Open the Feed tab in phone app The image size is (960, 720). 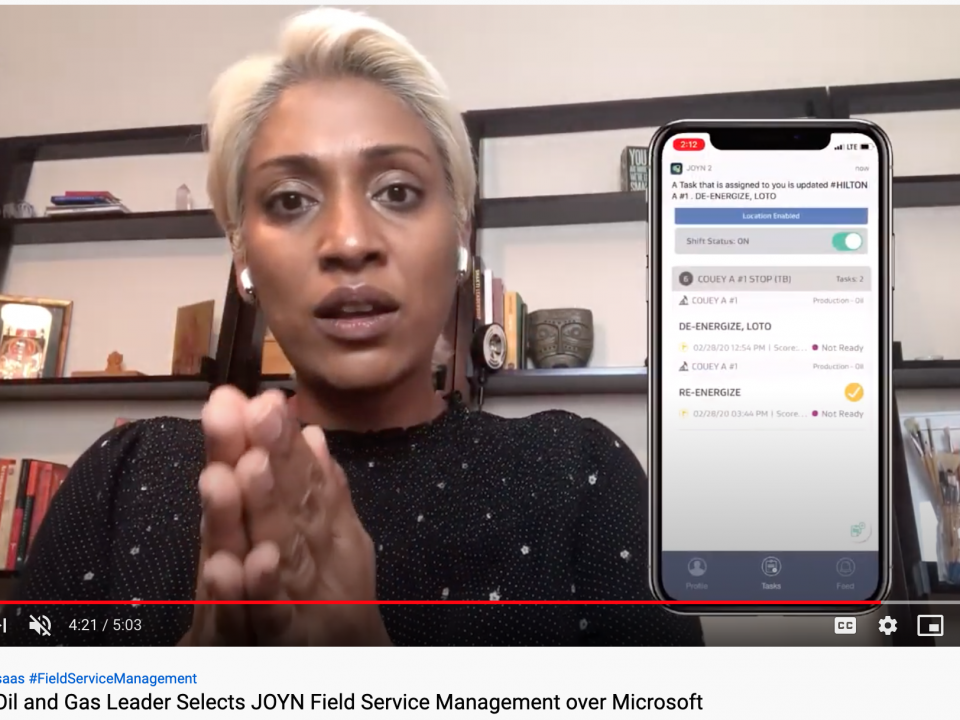(845, 573)
